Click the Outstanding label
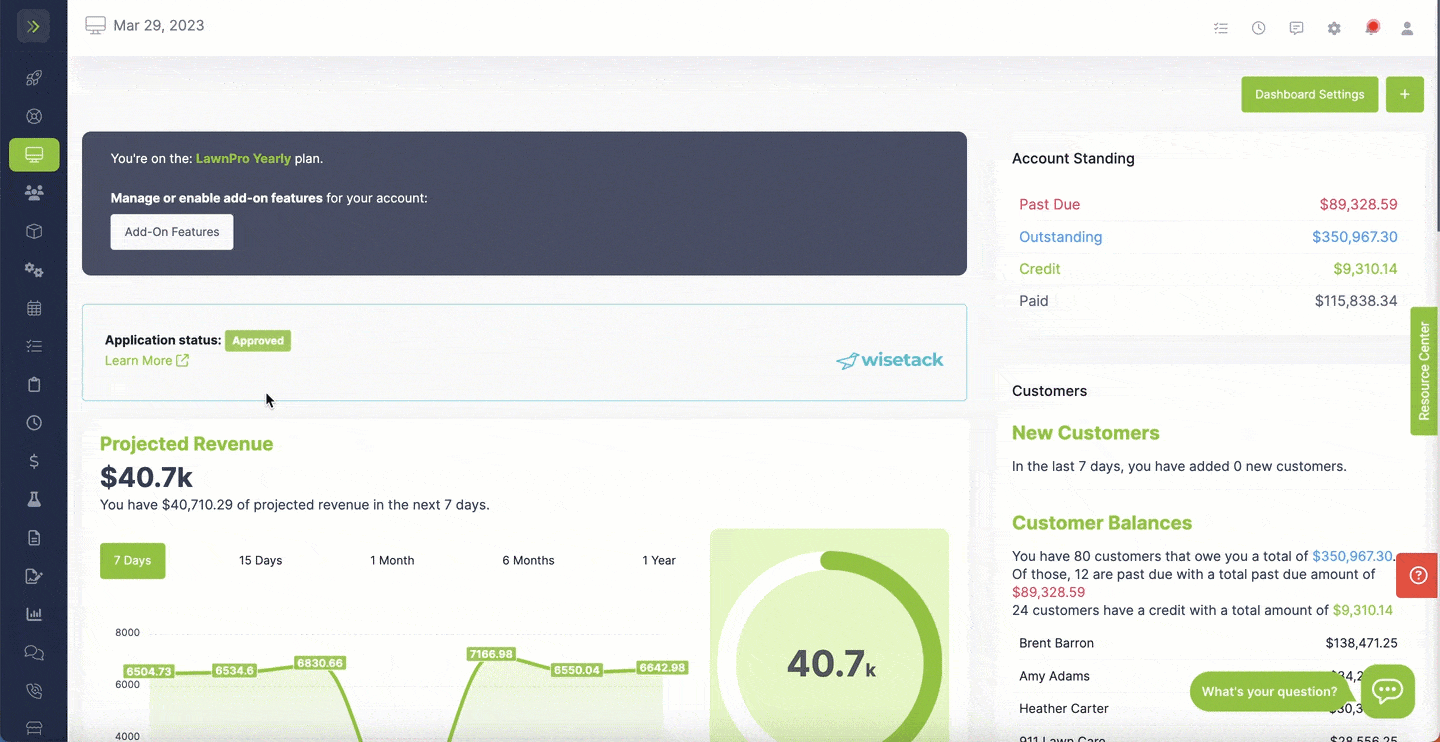The width and height of the screenshot is (1440, 742). coord(1060,237)
